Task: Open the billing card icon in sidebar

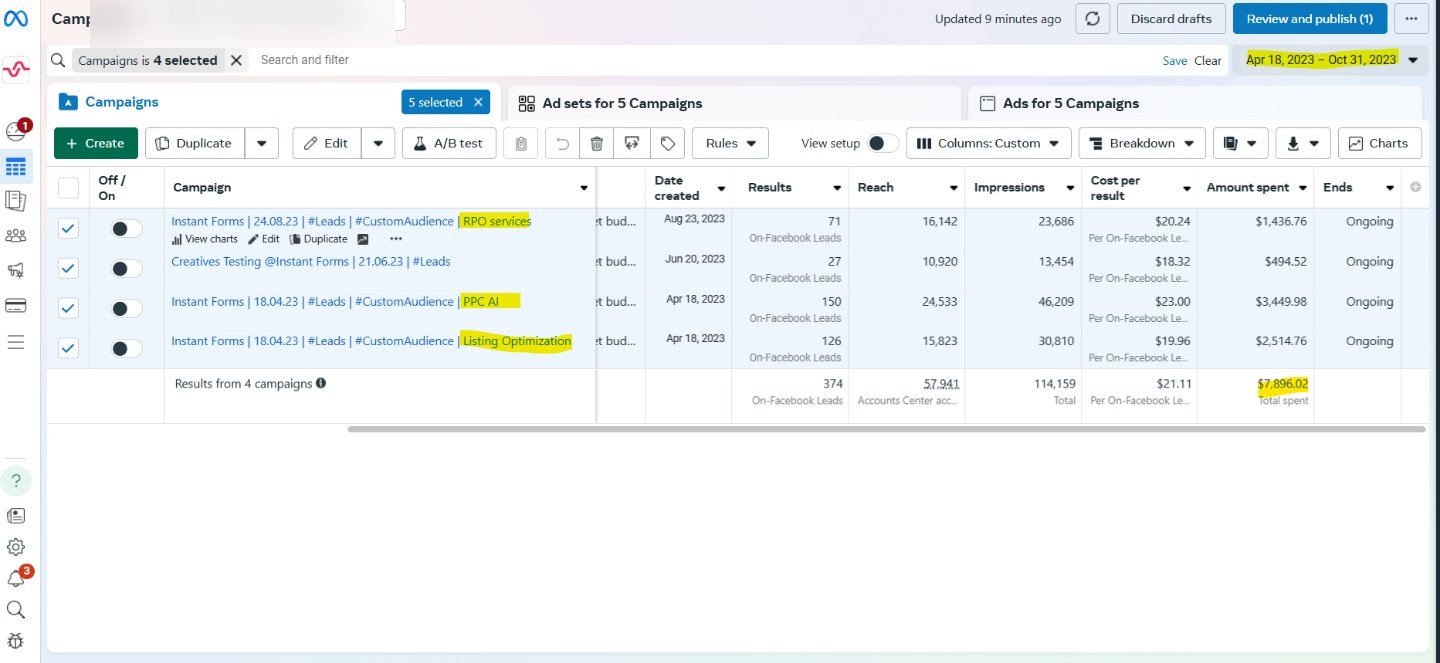Action: pos(16,305)
